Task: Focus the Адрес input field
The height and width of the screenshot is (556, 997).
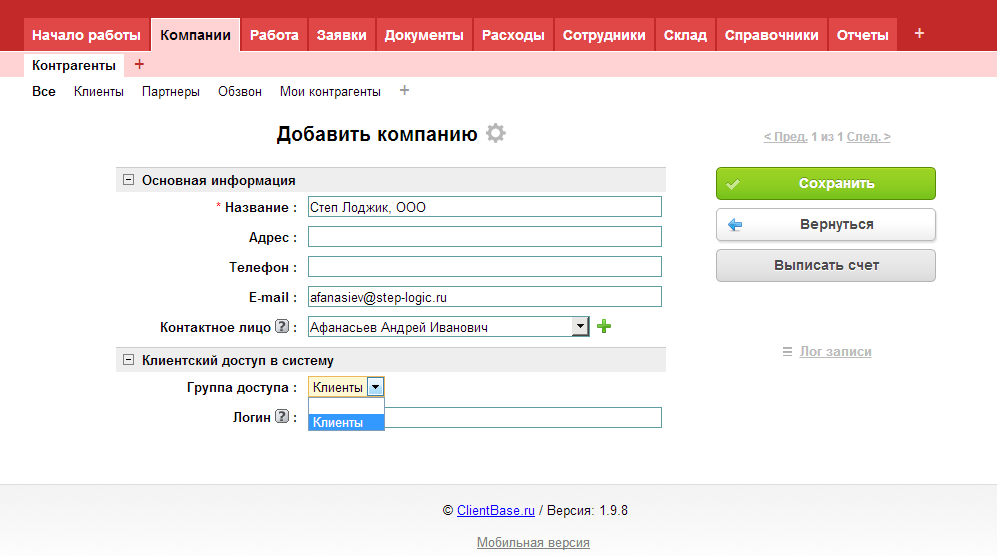Action: coord(484,237)
